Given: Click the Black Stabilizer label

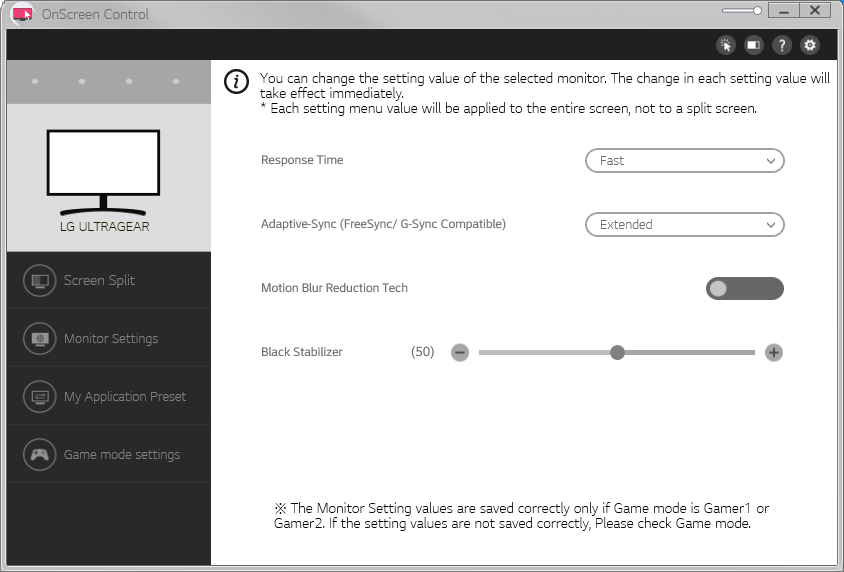Looking at the screenshot, I should pos(301,352).
